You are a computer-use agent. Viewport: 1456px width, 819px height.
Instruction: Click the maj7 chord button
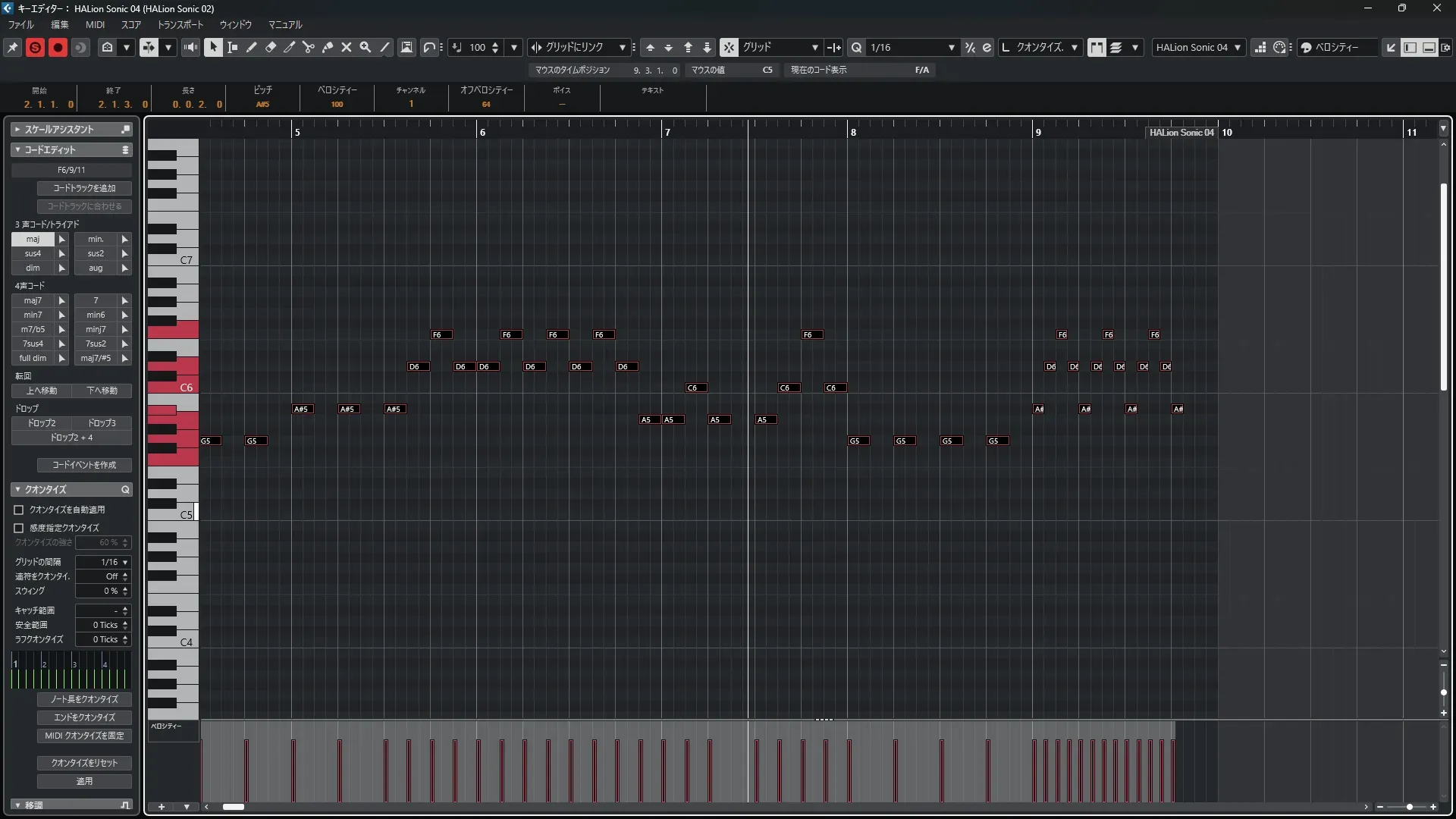coord(33,300)
